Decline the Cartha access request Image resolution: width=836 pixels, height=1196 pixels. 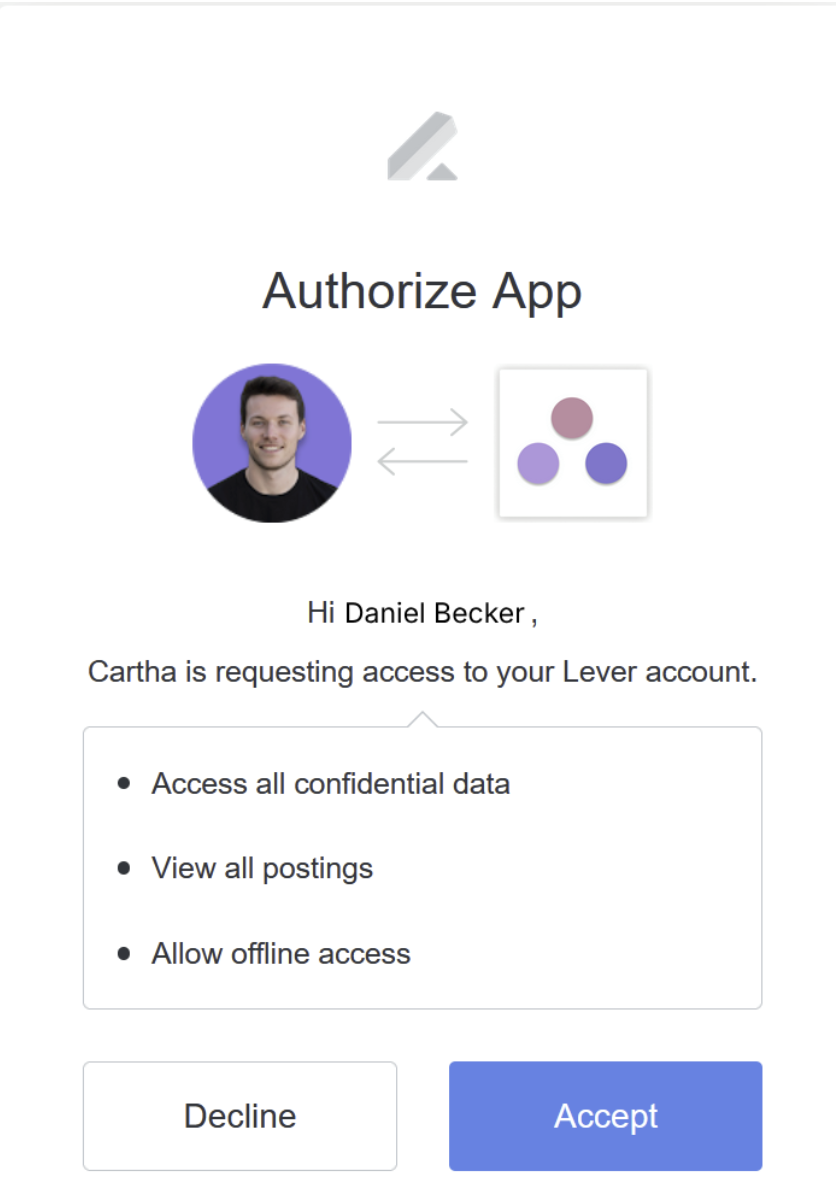click(x=240, y=1116)
